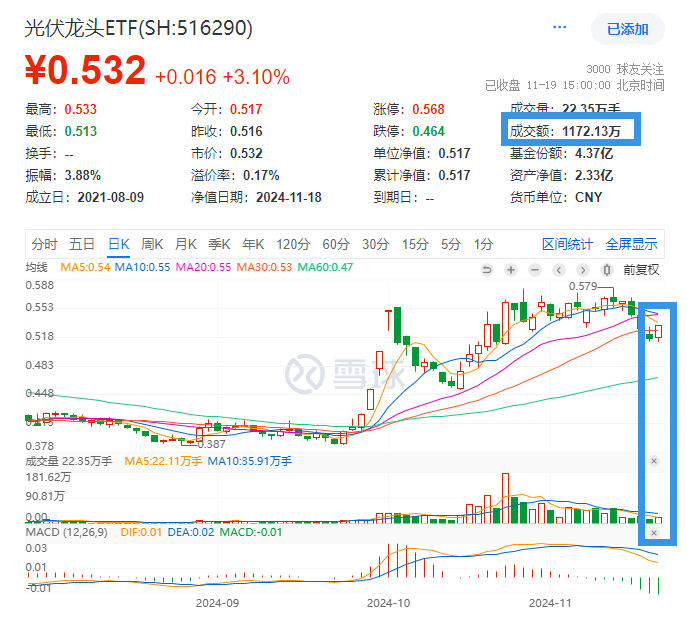The height and width of the screenshot is (617, 687).
Task: Click 成交量 22.35万手 volume label
Action: (69, 461)
